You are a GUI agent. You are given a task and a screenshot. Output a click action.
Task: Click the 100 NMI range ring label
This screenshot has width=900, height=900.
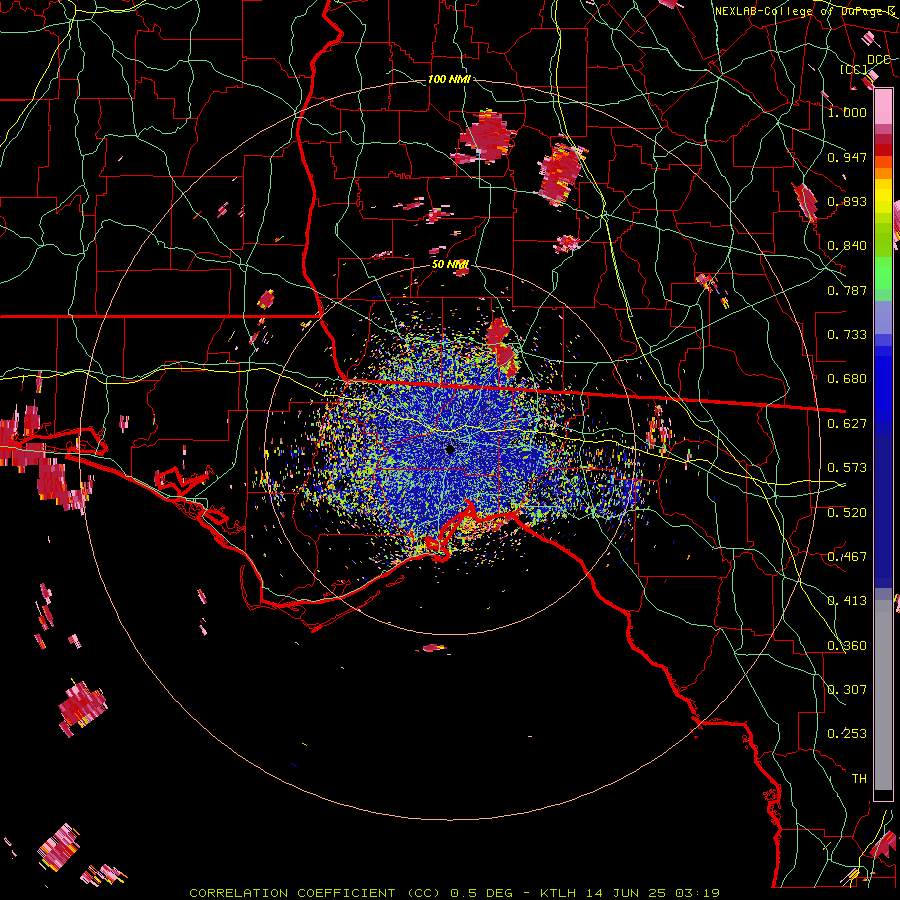(449, 79)
